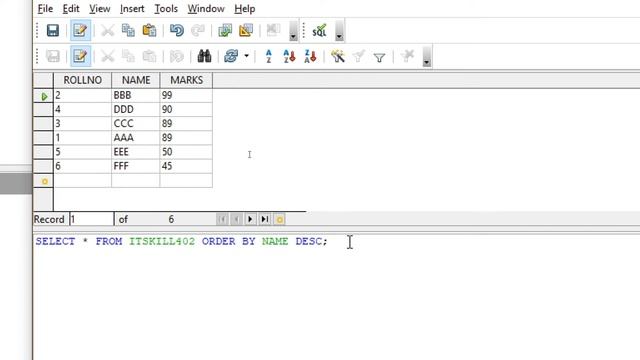Click Paste icon in the top toolbar
The image size is (640, 360).
[149, 31]
